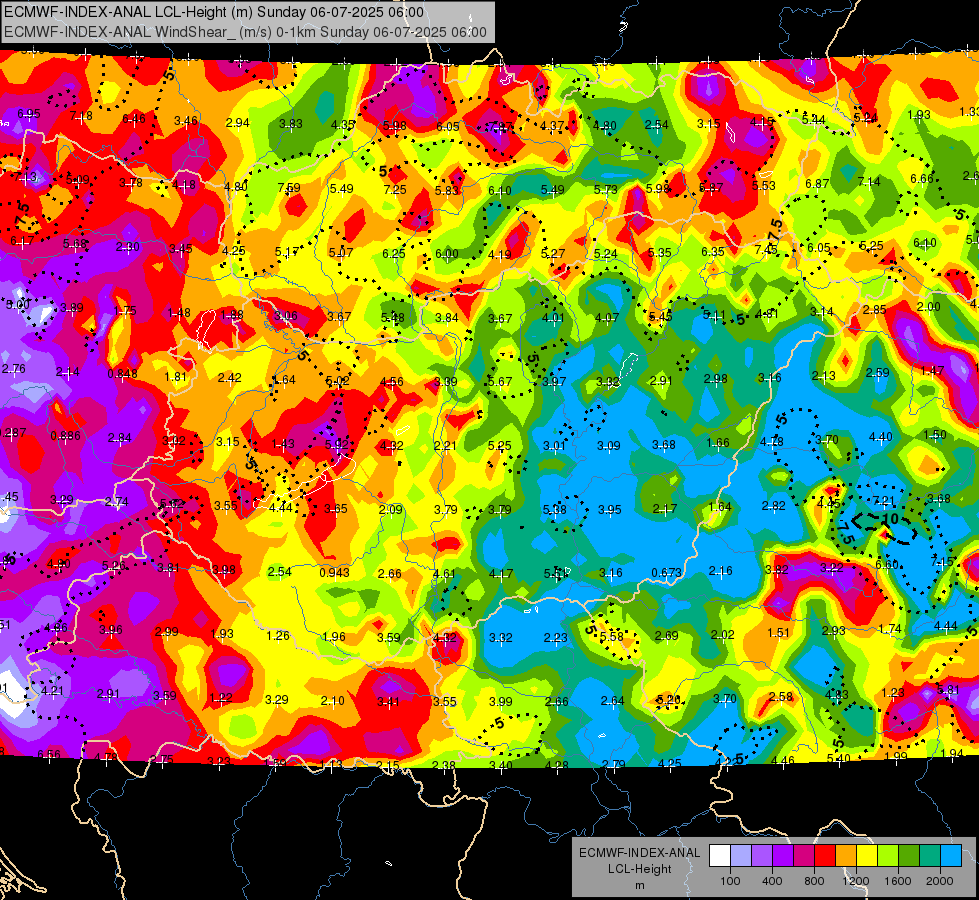
Task: Click the wind shear value 1.47
Action: coord(932,370)
